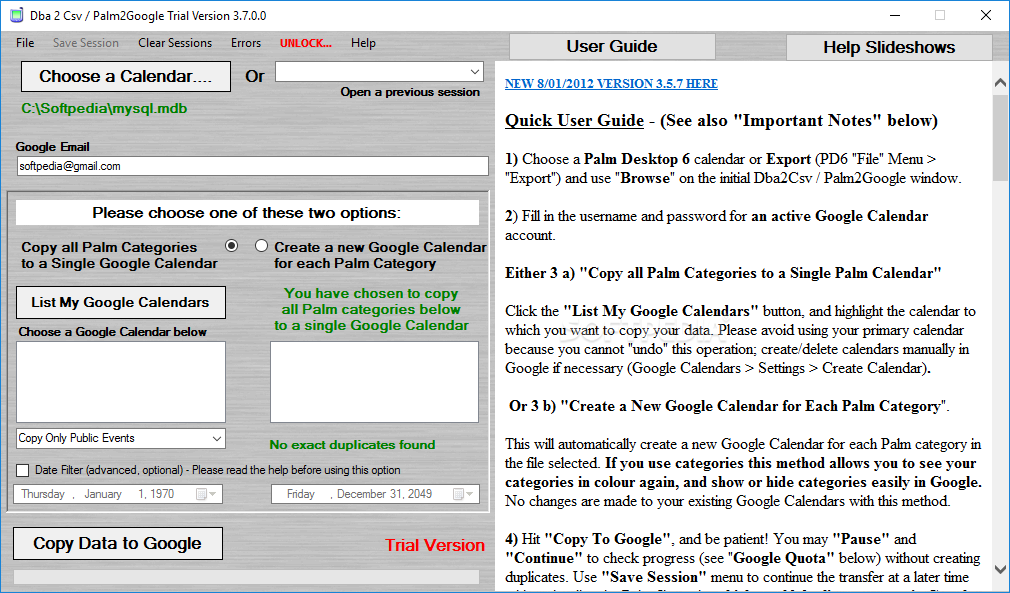
Task: Open the Errors menu
Action: pos(246,43)
